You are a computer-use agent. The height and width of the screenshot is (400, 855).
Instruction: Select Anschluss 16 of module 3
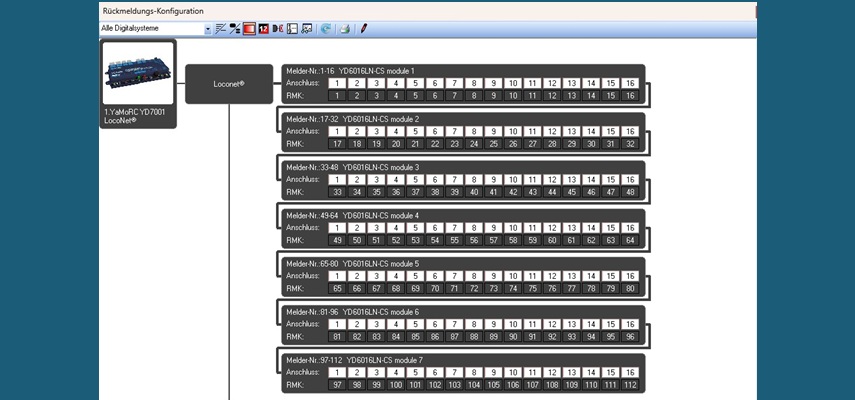(629, 180)
